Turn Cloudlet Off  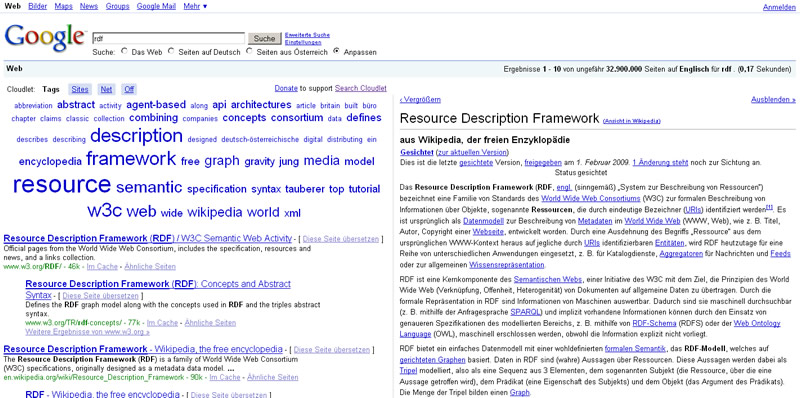[x=129, y=89]
